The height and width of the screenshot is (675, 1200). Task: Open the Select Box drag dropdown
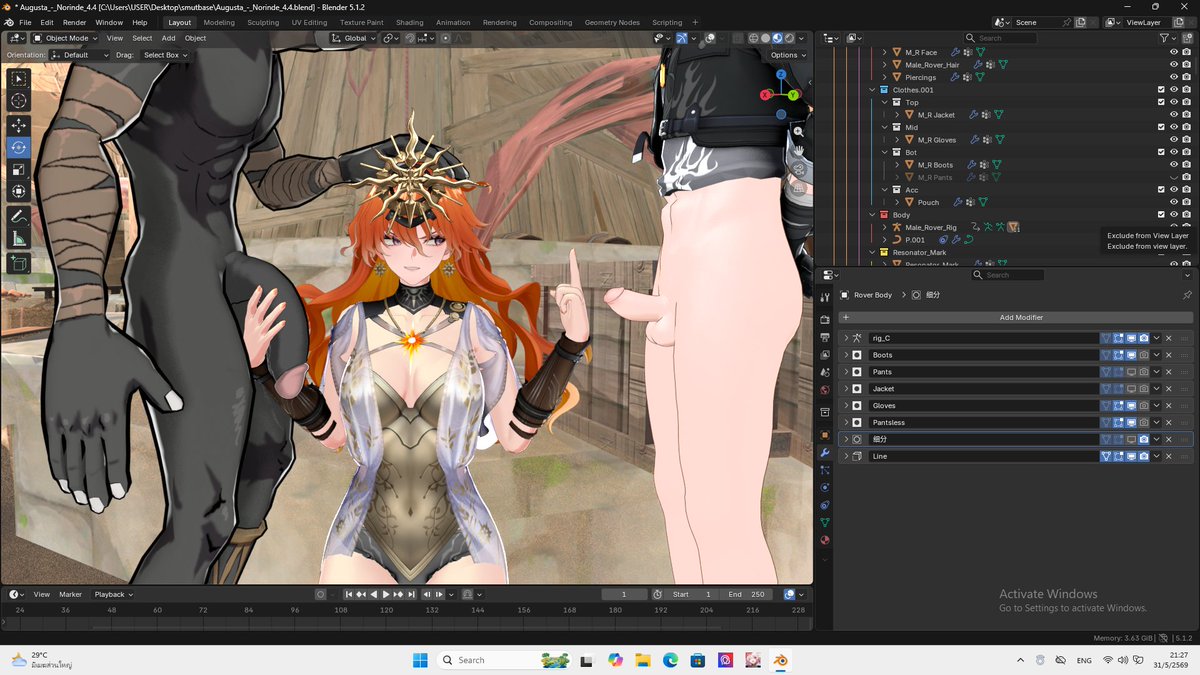(165, 55)
